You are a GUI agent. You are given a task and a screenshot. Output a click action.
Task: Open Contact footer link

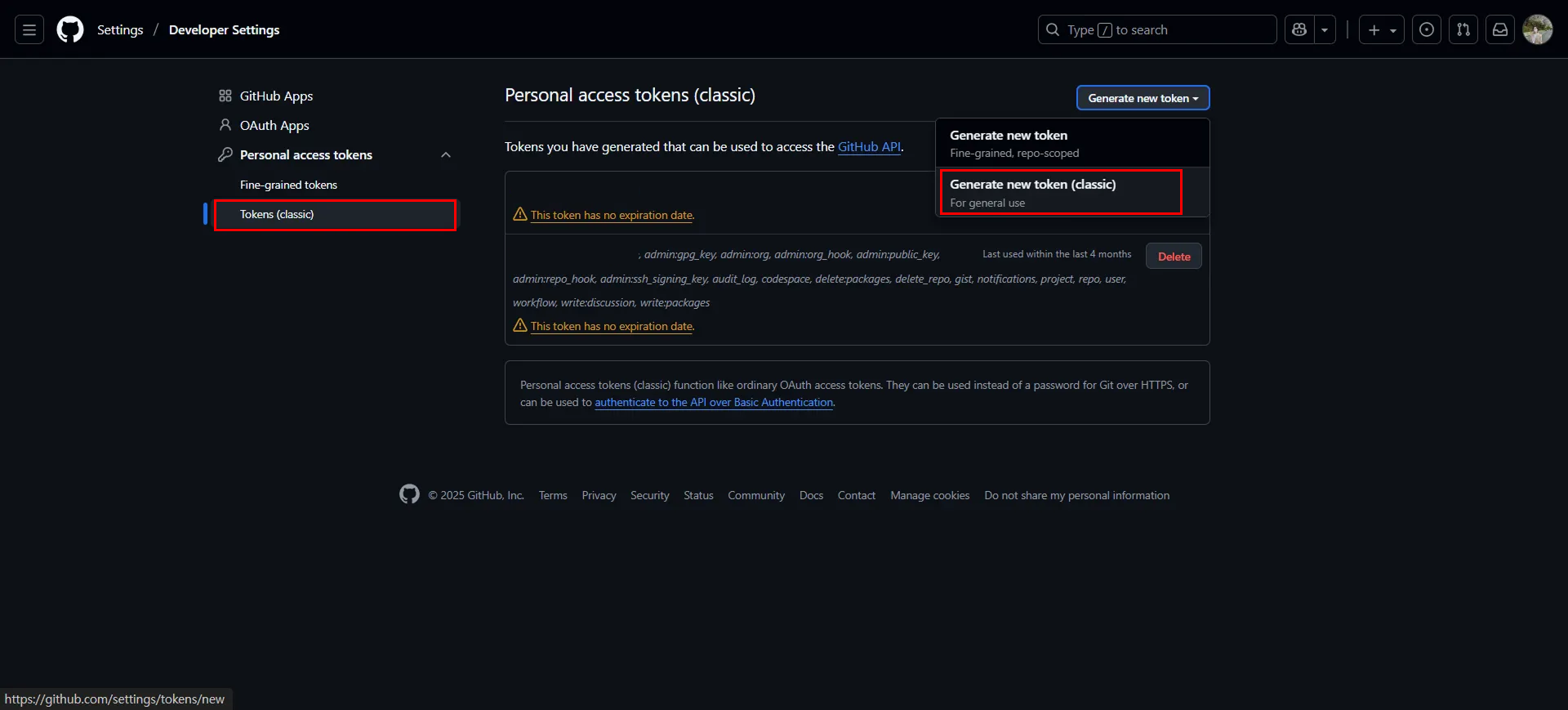coord(856,496)
